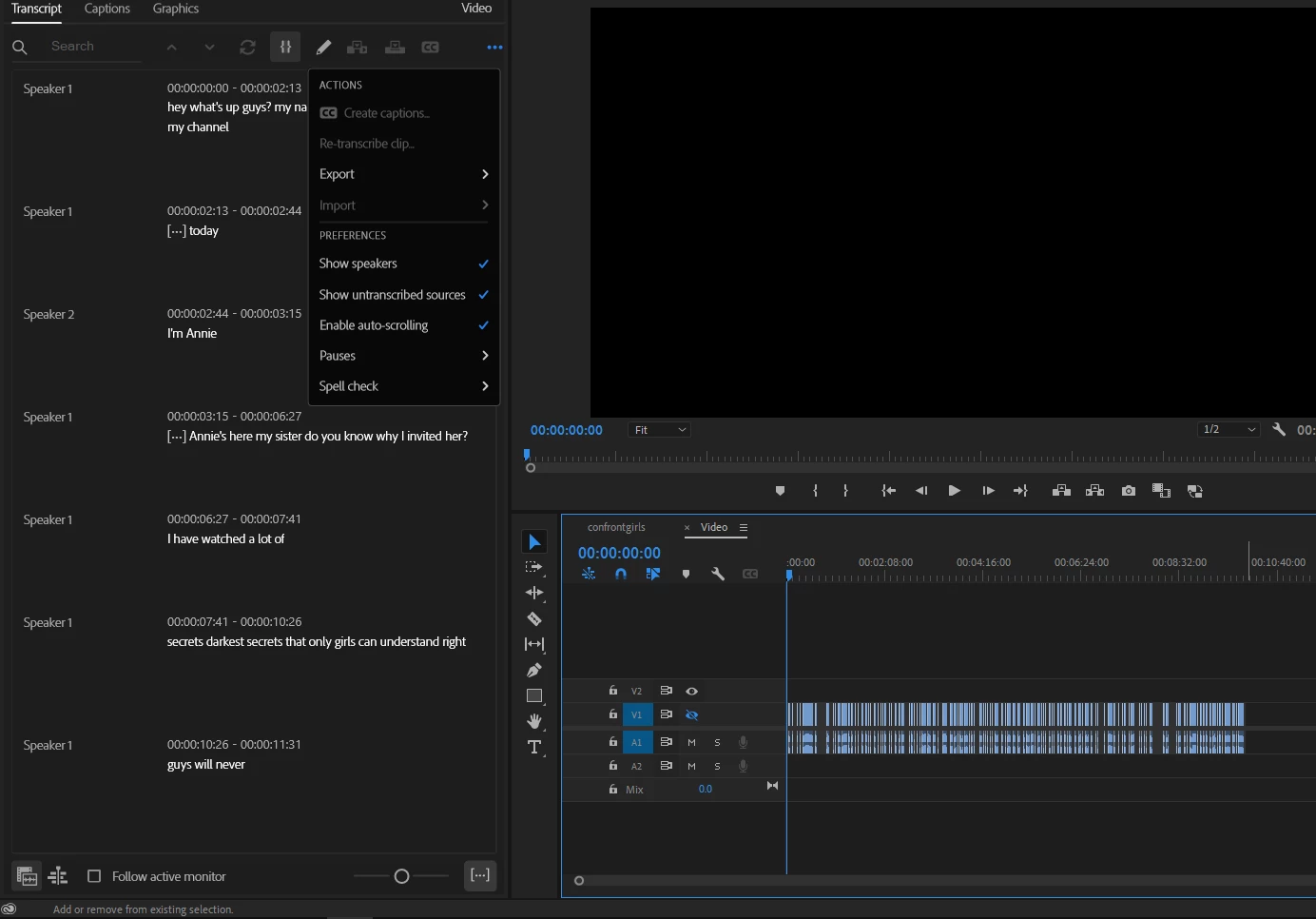This screenshot has height=919, width=1316.
Task: Open the 1/2 playback resolution dropdown
Action: tap(1229, 429)
